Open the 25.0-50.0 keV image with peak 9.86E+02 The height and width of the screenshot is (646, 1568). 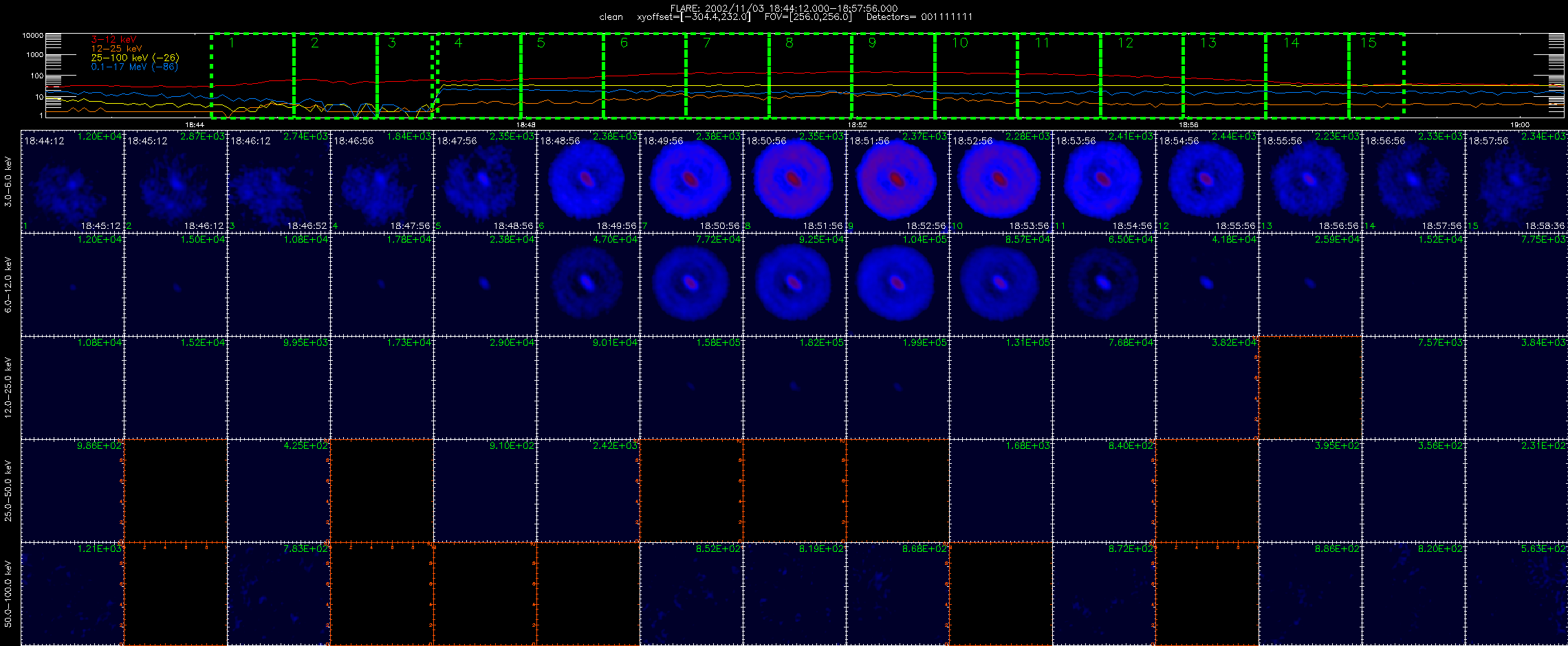72,491
